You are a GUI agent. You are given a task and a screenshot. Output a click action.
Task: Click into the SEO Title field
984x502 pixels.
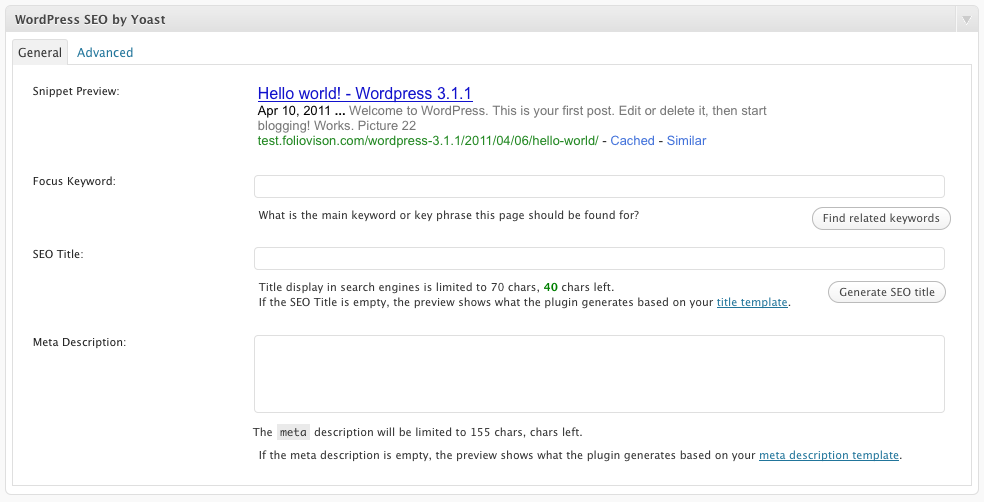point(599,259)
